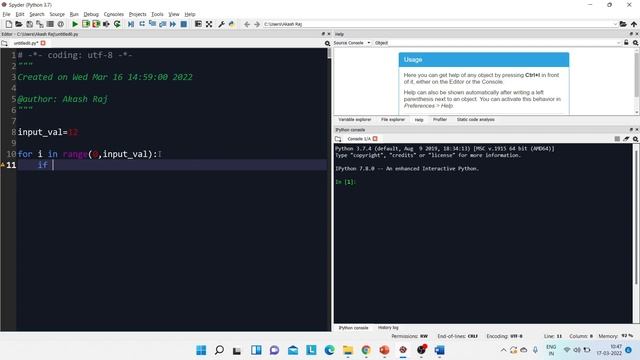
Task: Click the Windows Start button
Action: click(201, 350)
